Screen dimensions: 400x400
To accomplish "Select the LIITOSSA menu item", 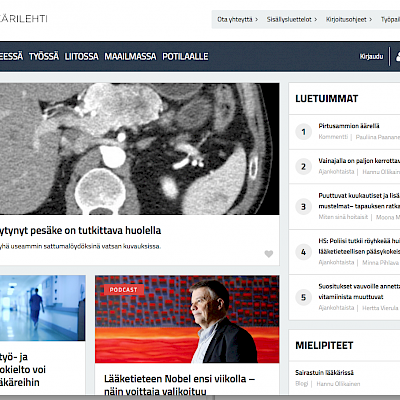I will 81,56.
